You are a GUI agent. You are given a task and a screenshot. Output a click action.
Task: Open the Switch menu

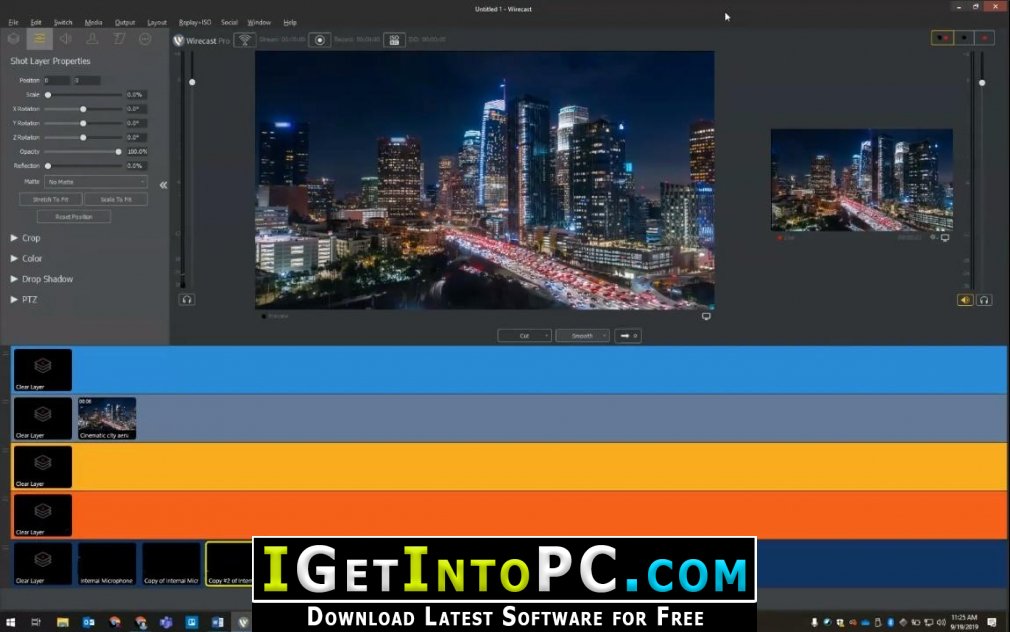[63, 23]
